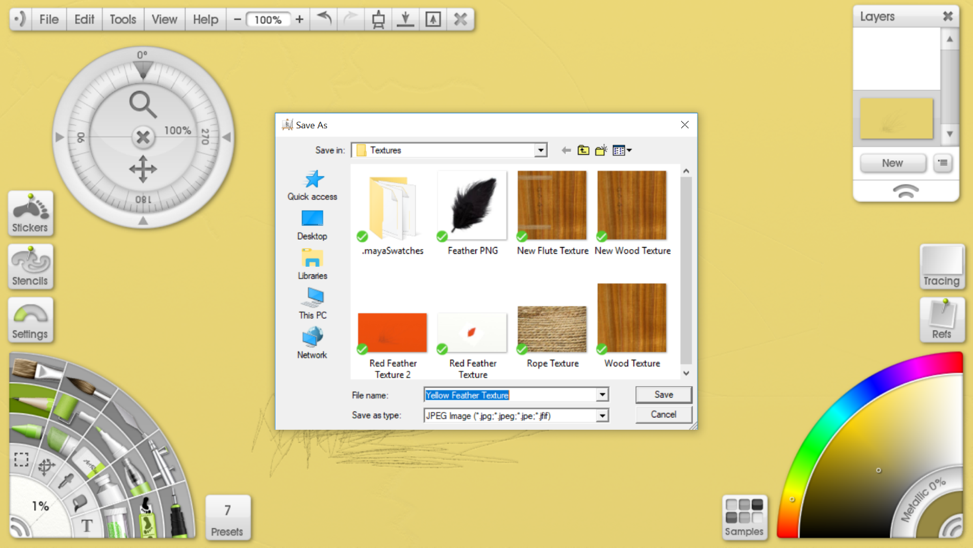Toggle the Tracing panel
The height and width of the screenshot is (548, 973).
pyautogui.click(x=941, y=267)
